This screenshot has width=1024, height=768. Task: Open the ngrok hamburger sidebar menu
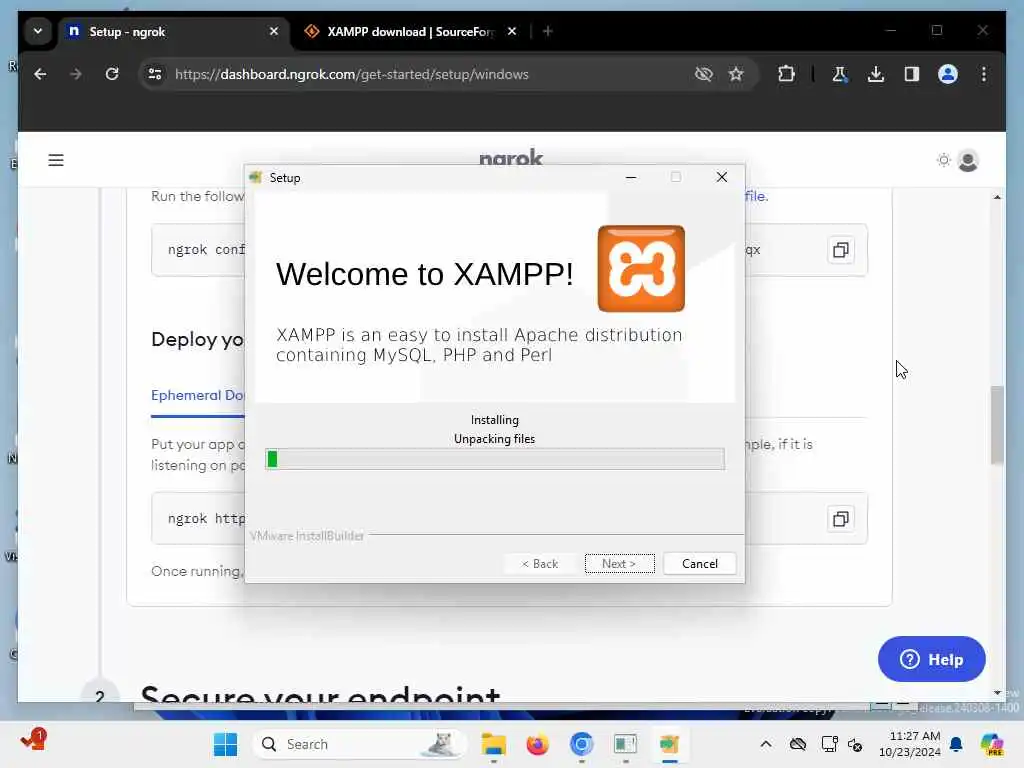(x=56, y=160)
